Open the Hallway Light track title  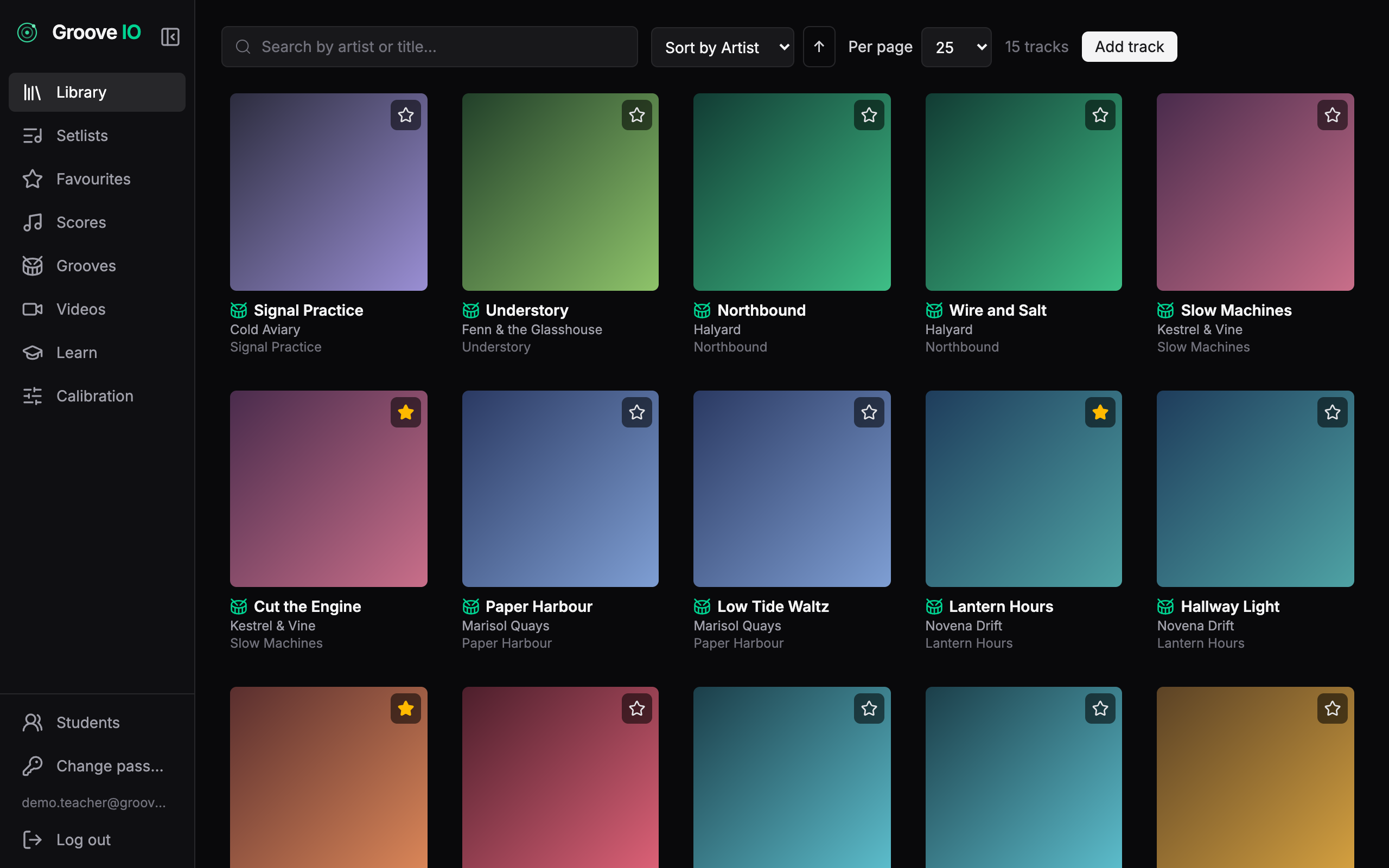[1229, 607]
